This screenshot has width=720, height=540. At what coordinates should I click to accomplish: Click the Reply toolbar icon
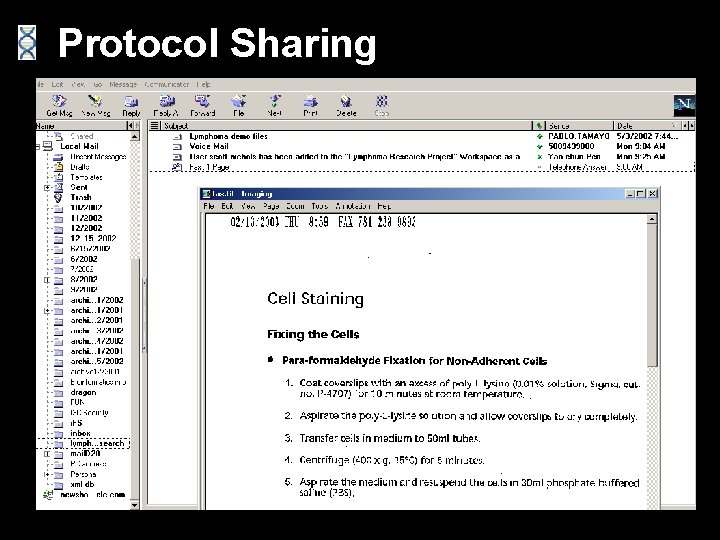tap(131, 101)
